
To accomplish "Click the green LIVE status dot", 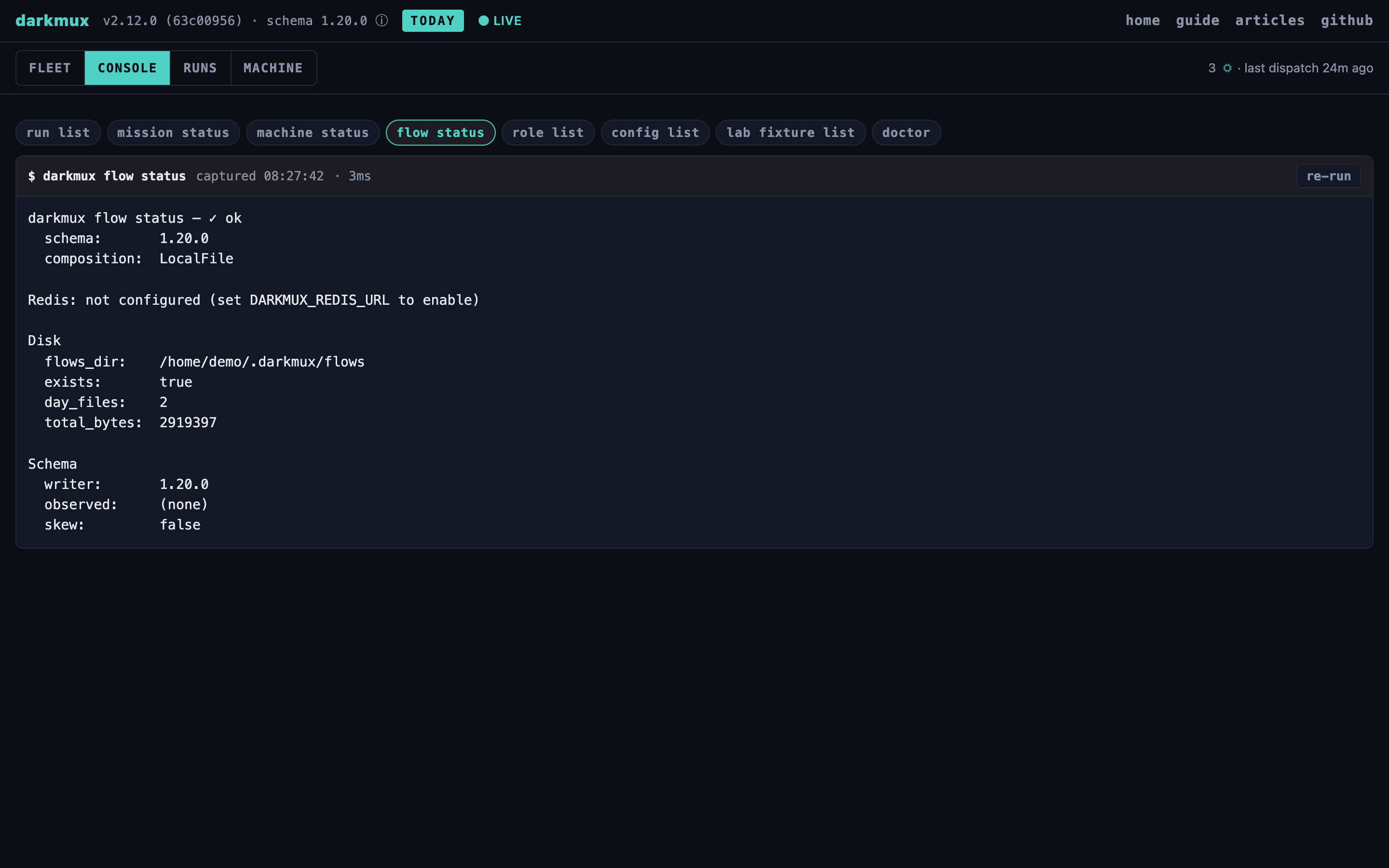I will pyautogui.click(x=483, y=21).
